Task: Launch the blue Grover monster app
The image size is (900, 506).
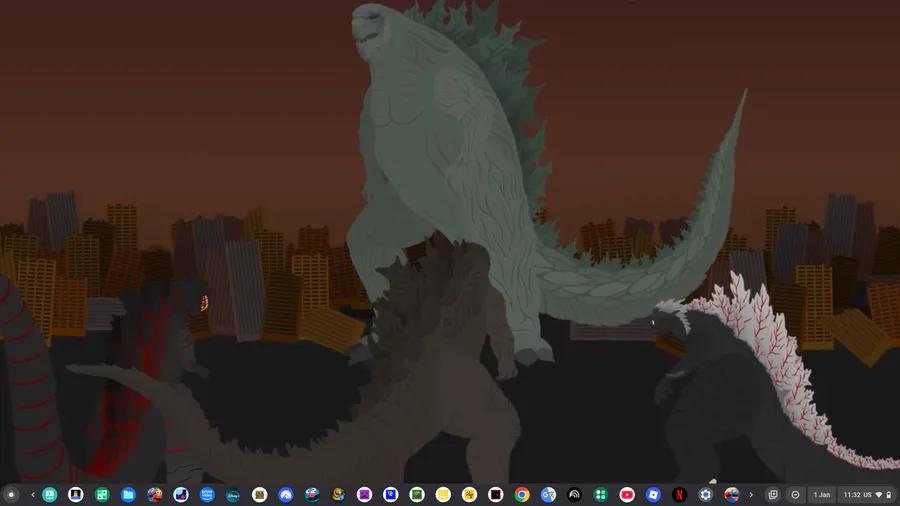Action: tap(312, 495)
